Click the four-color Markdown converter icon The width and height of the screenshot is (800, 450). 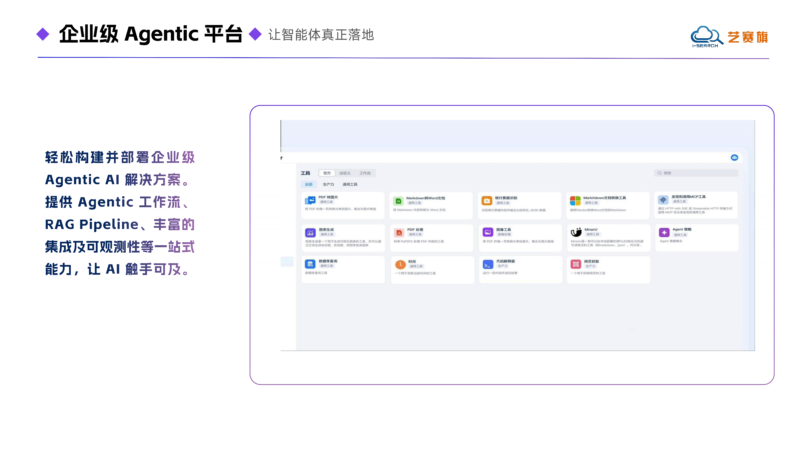(575, 201)
